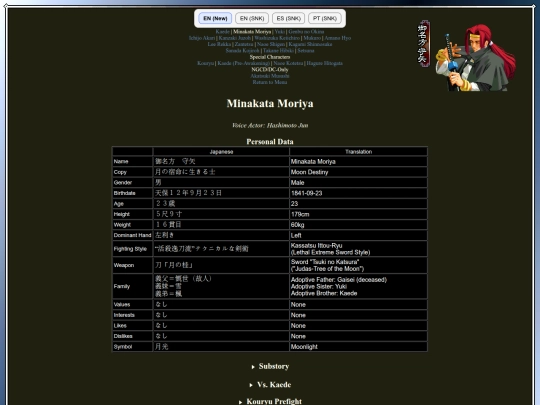Click the Japanese name cell 御名方 守矢
This screenshot has height=405, width=540.
[221, 161]
